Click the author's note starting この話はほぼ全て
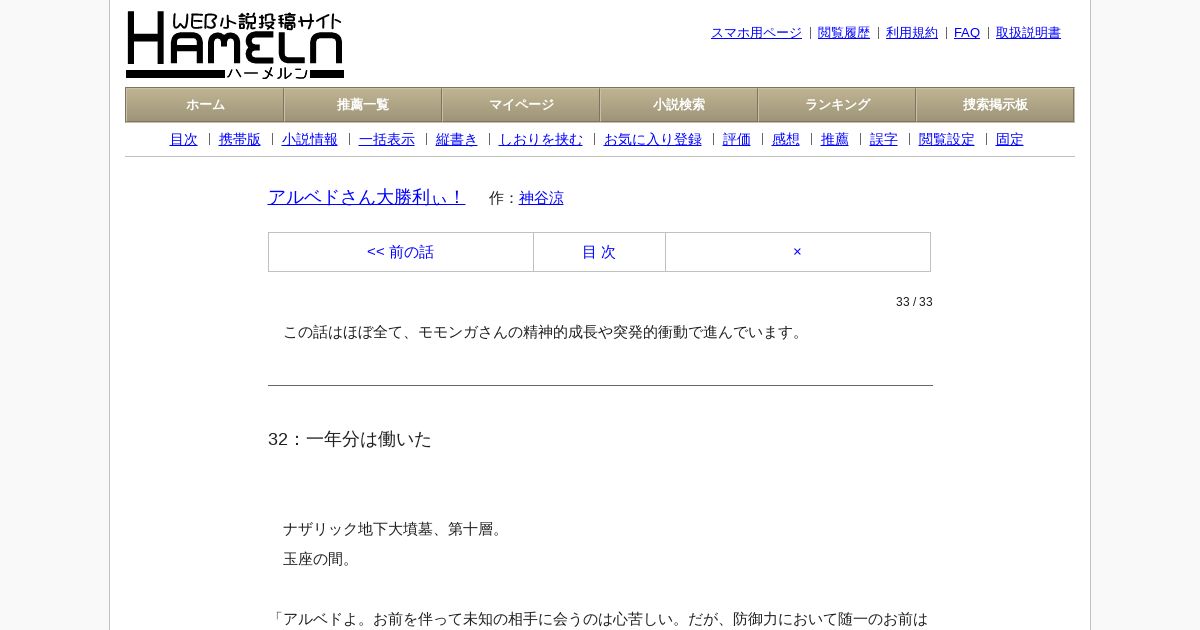The image size is (1200, 630). [x=545, y=332]
